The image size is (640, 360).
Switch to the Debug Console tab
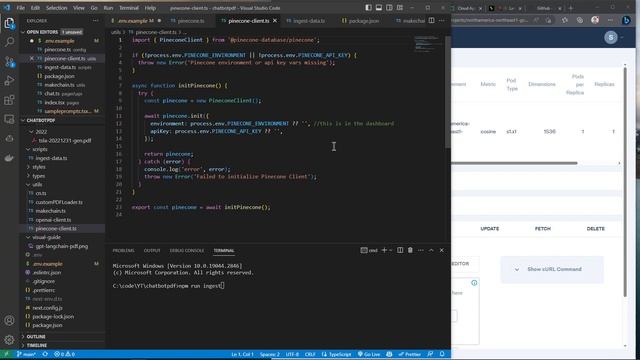click(187, 251)
